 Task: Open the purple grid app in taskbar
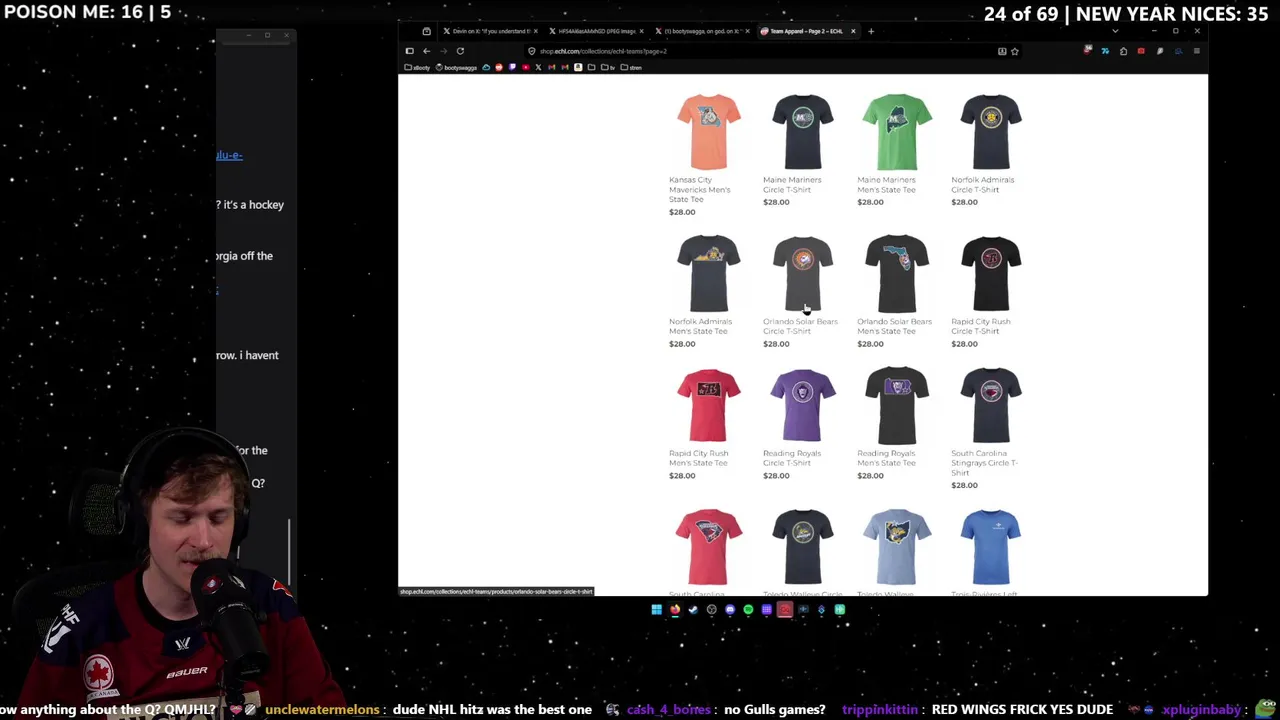point(767,609)
